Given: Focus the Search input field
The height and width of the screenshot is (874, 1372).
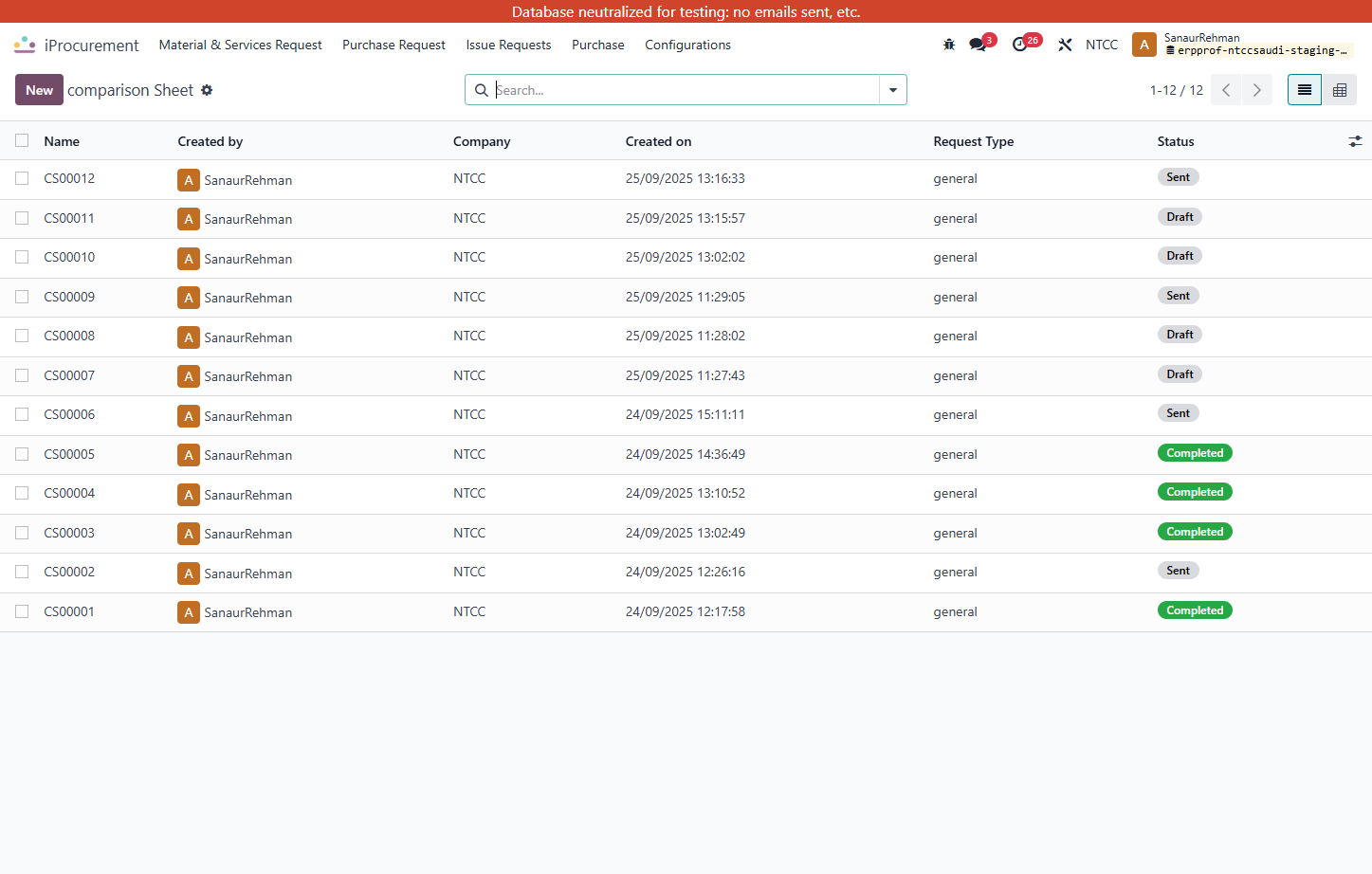Looking at the screenshot, I should click(x=686, y=90).
